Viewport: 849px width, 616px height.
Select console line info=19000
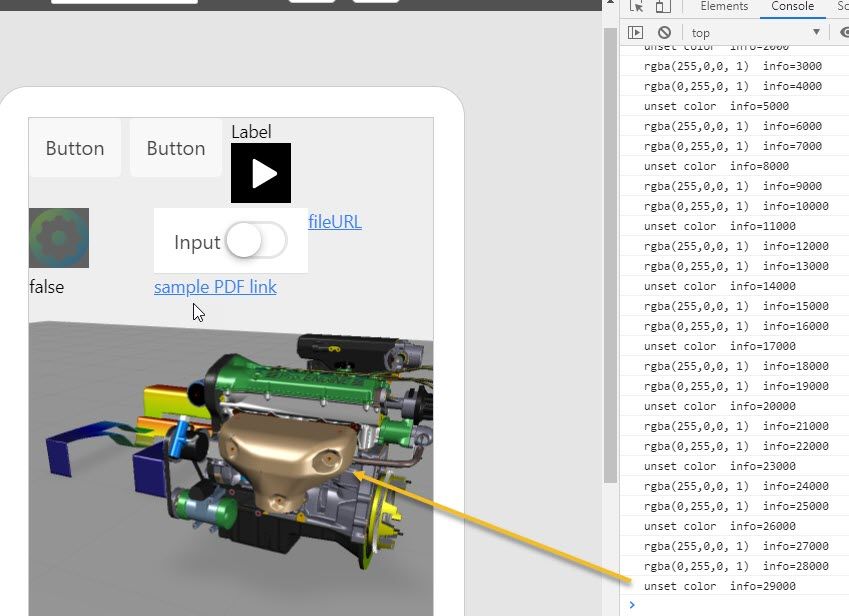tap(733, 386)
